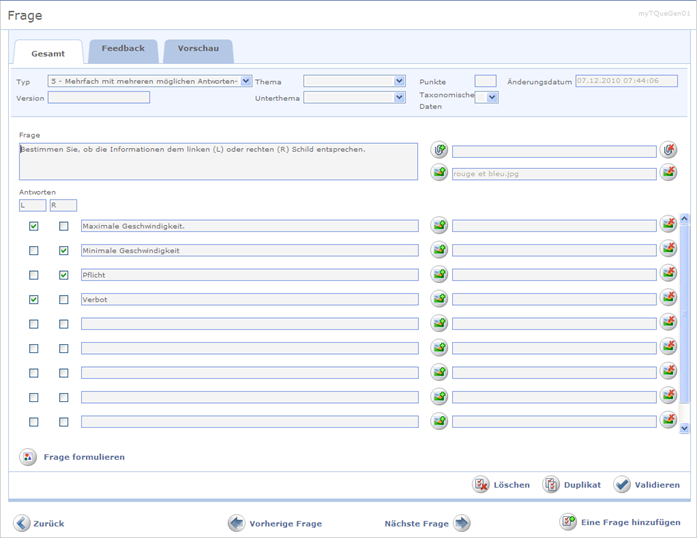Delete the rouge et bleu.jpg image

tap(669, 173)
